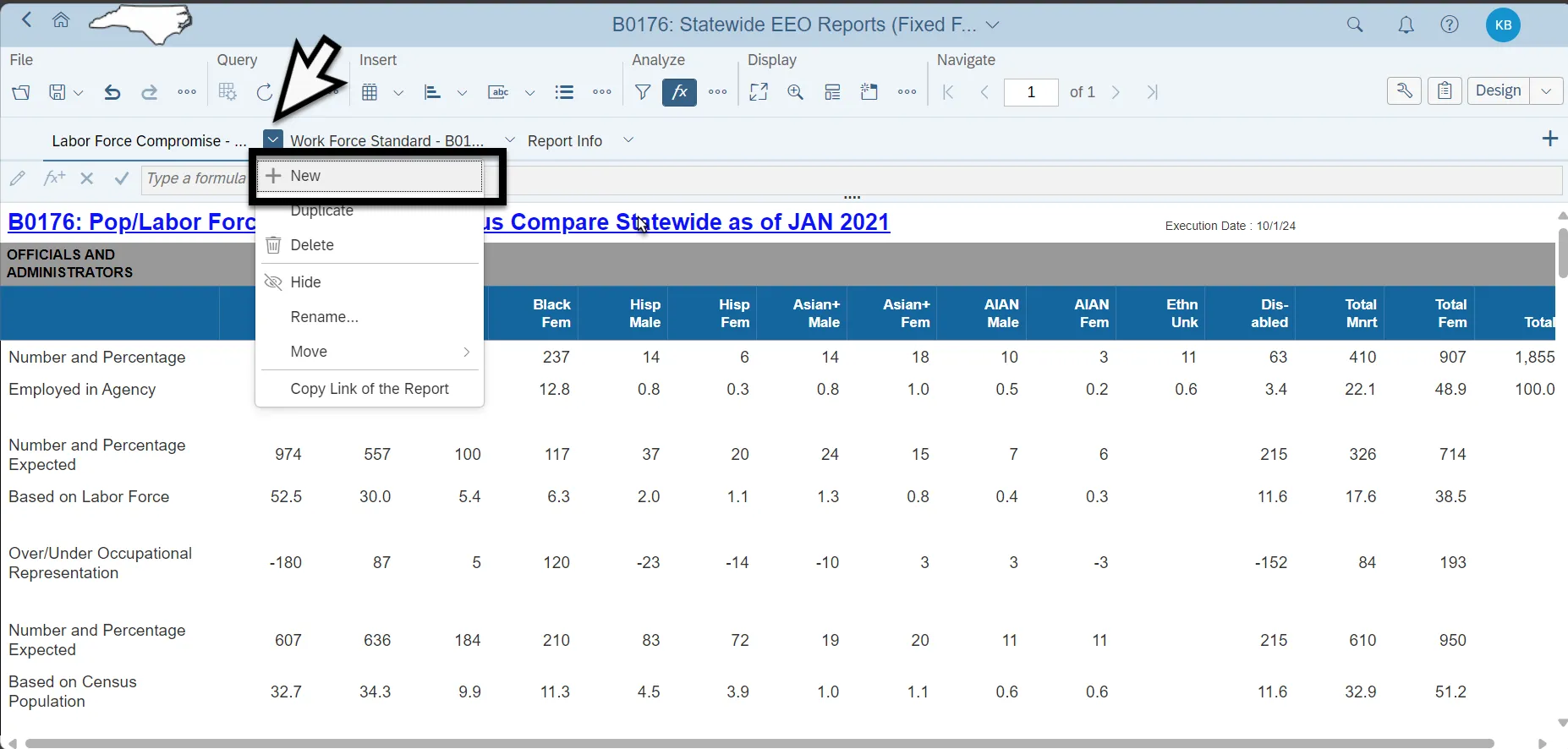Click the Refresh query icon
Screen dimensions: 1568x749
coord(265,92)
